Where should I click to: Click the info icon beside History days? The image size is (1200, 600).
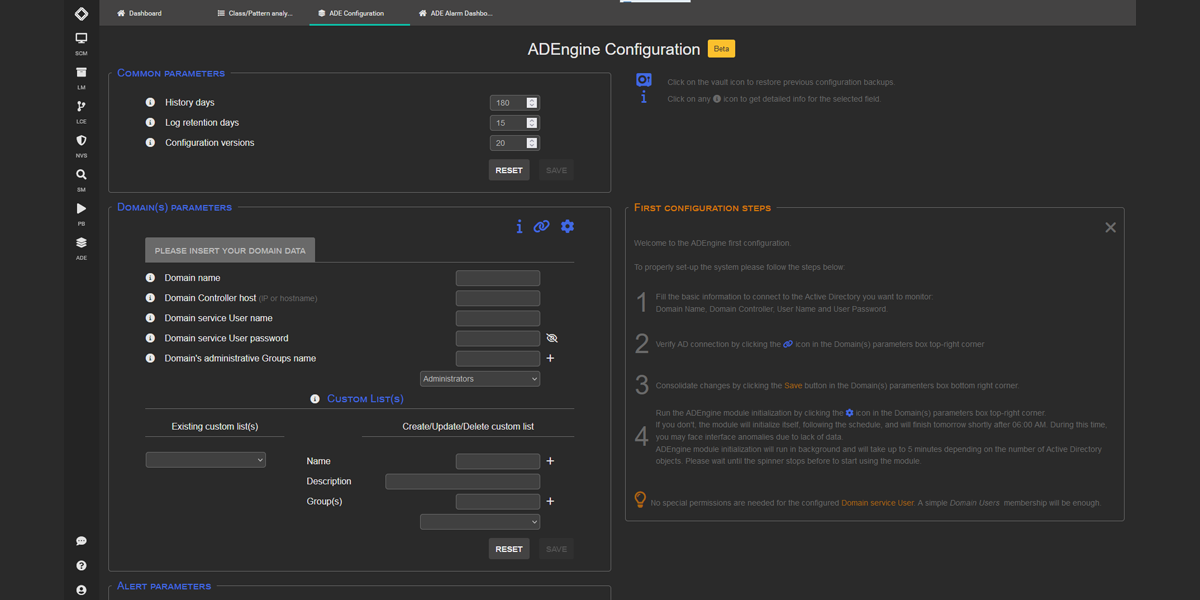point(150,103)
